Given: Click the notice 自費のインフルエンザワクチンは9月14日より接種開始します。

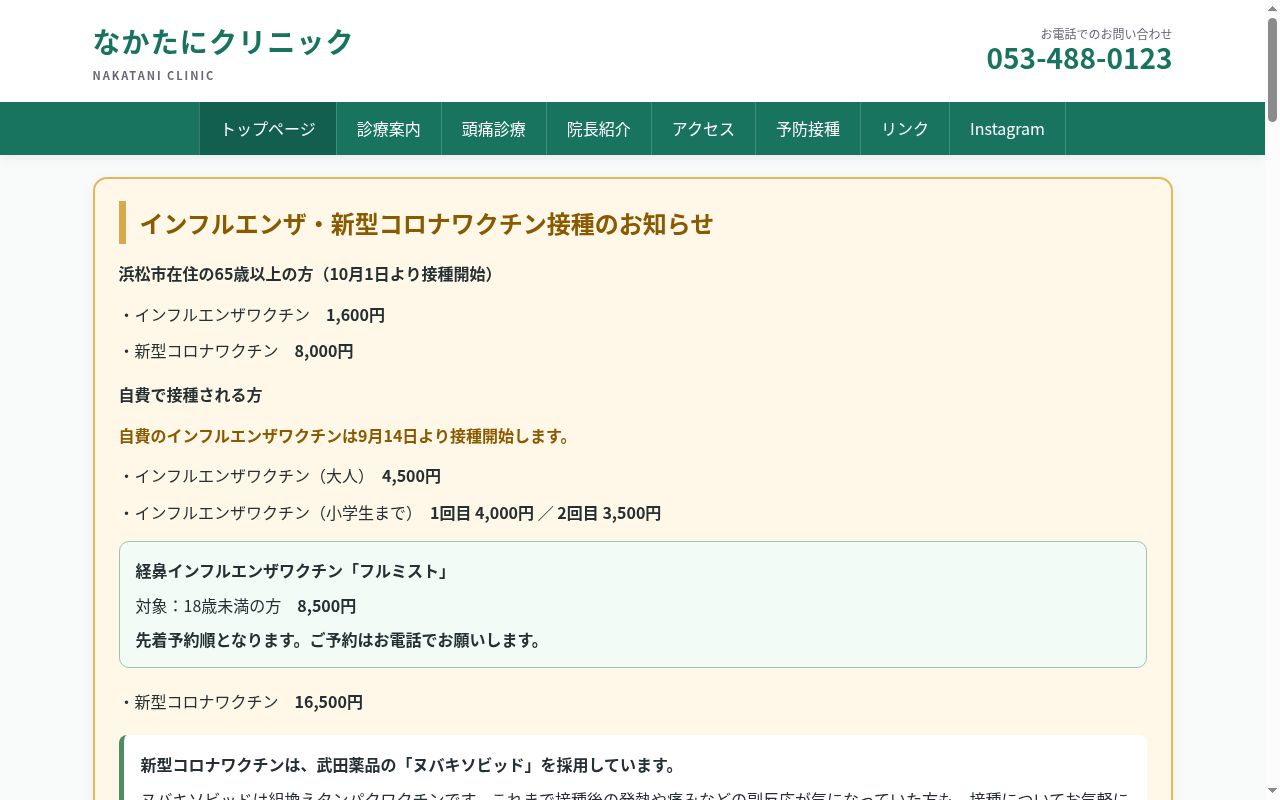Looking at the screenshot, I should coord(346,436).
